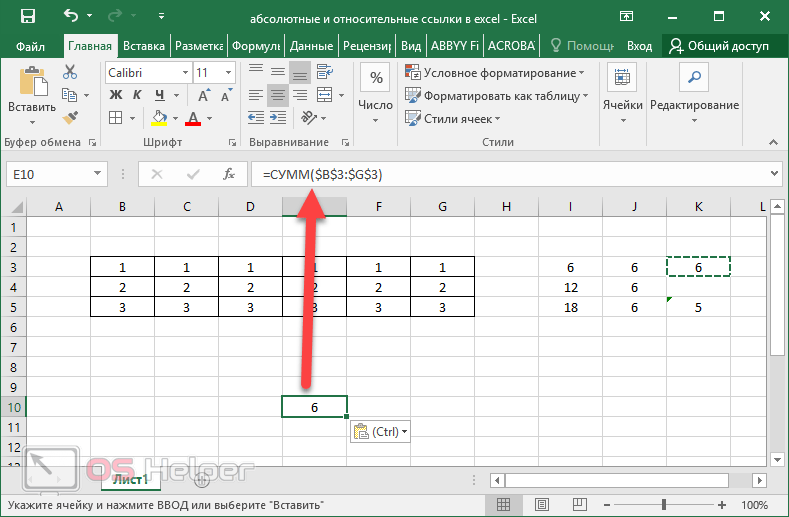The image size is (789, 517).
Task: Toggle bottom vertical alignment
Action: point(300,72)
